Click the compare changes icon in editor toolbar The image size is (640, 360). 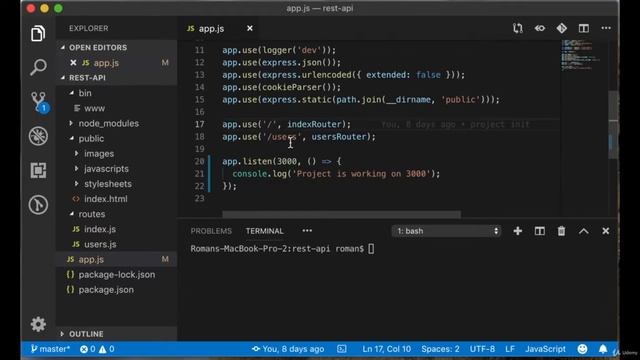point(518,28)
